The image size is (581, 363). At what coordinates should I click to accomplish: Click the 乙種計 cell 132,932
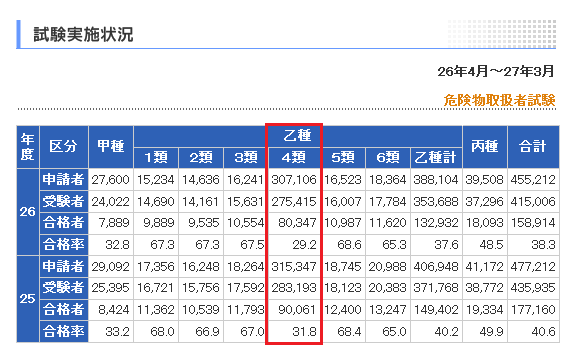[436, 223]
